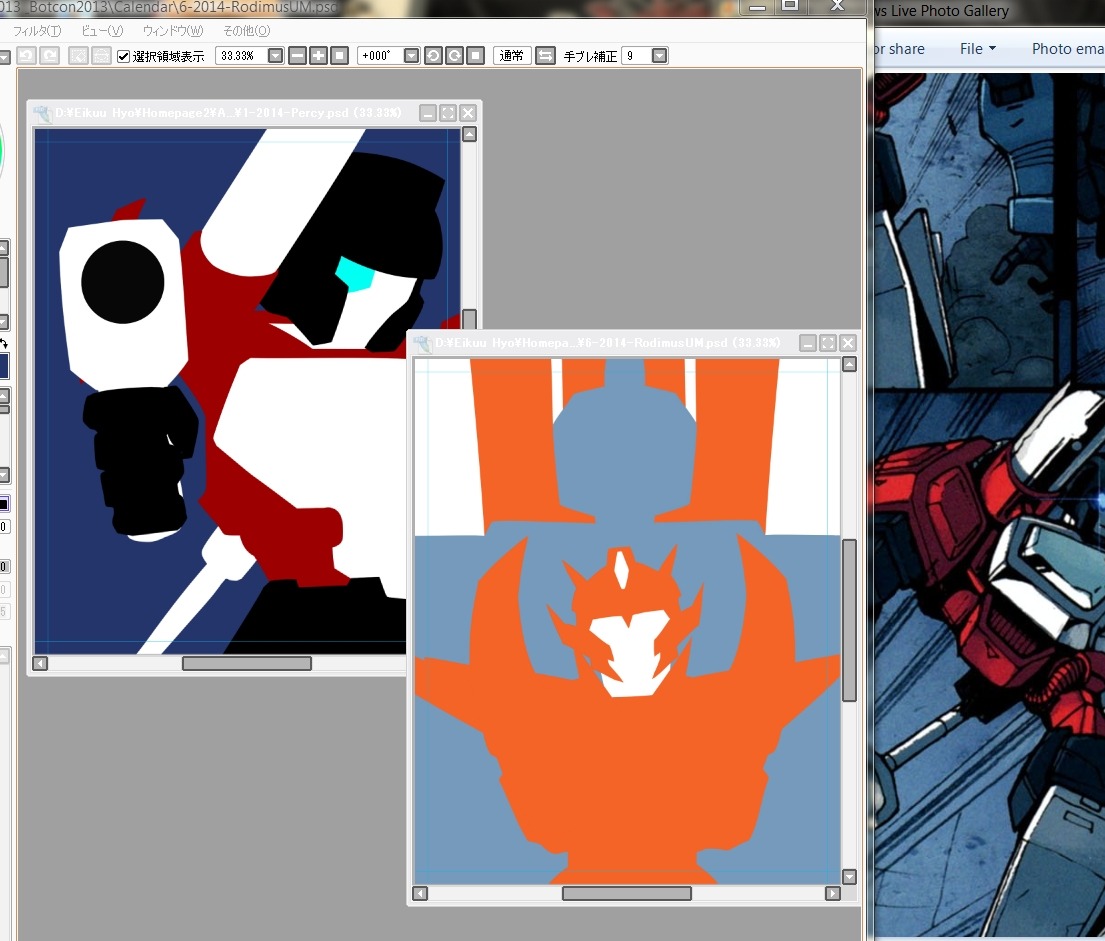Open the 手ブレ補正 stabilizer dropdown
The height and width of the screenshot is (941, 1105).
coord(660,56)
